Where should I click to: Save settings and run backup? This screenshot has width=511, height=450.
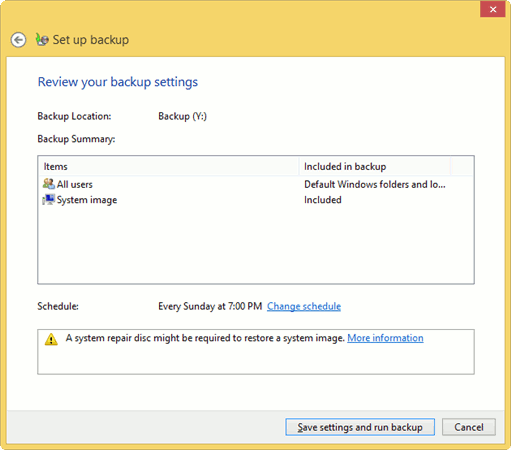[360, 427]
